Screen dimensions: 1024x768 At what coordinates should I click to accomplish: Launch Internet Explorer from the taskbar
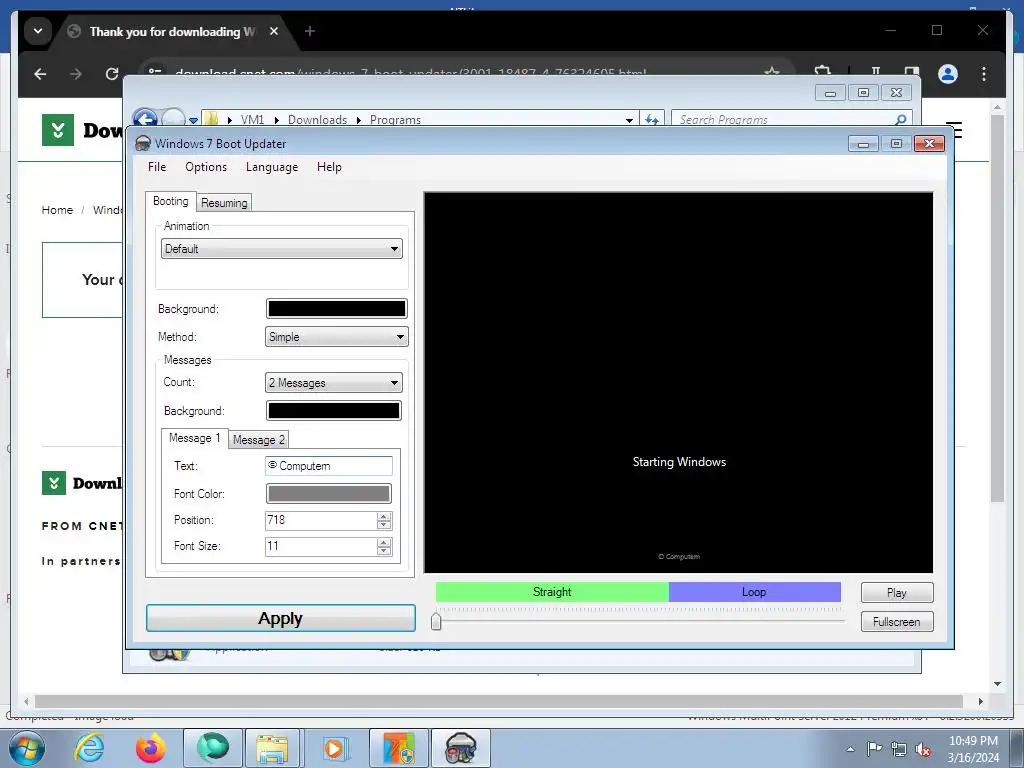tap(89, 748)
